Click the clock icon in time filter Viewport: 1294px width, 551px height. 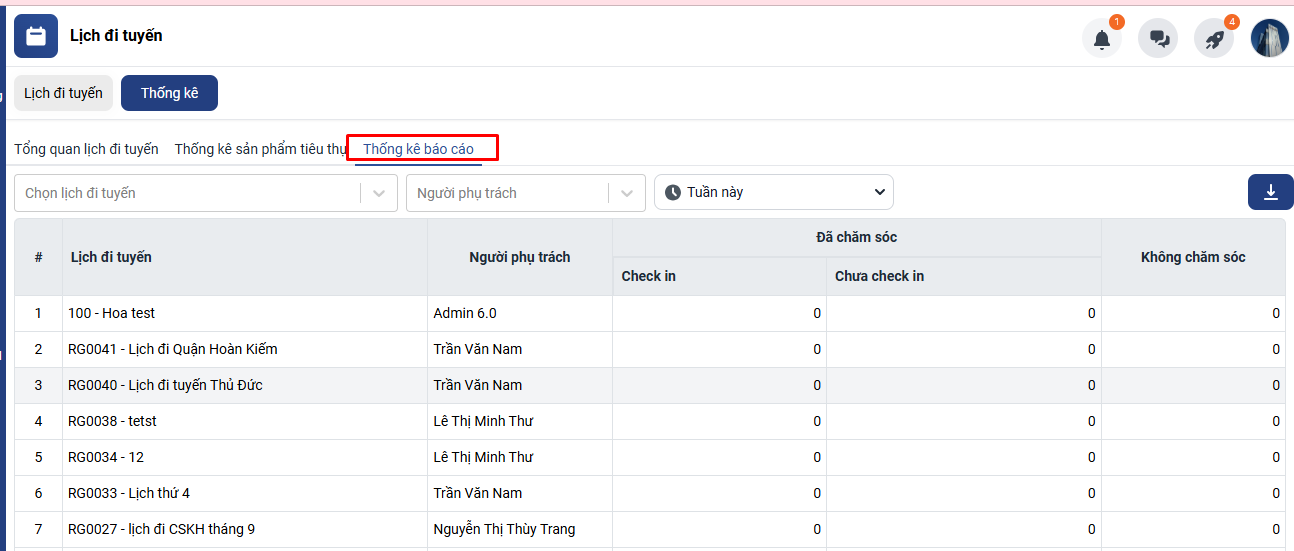673,192
